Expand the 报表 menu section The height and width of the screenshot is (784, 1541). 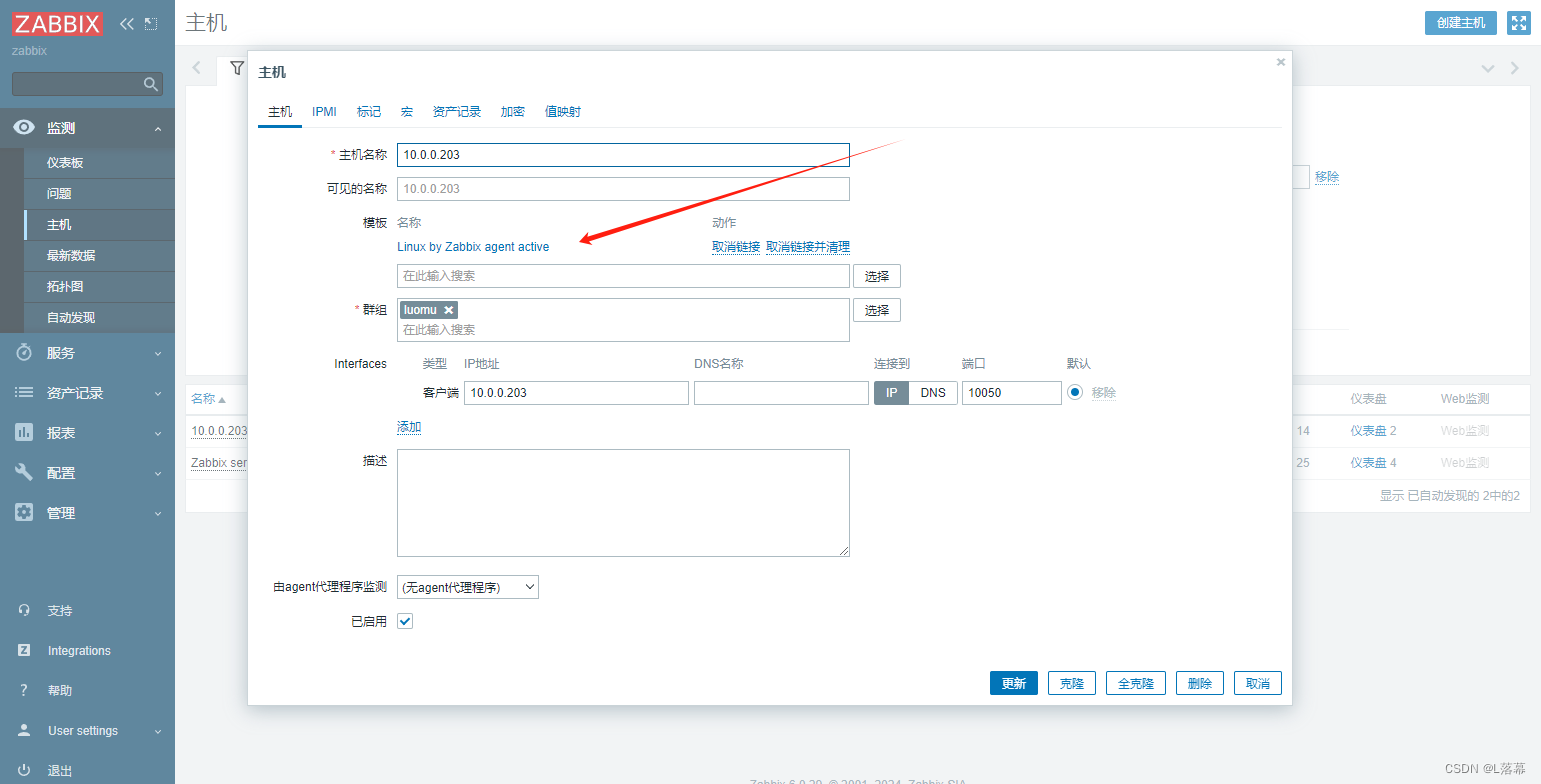[158, 433]
